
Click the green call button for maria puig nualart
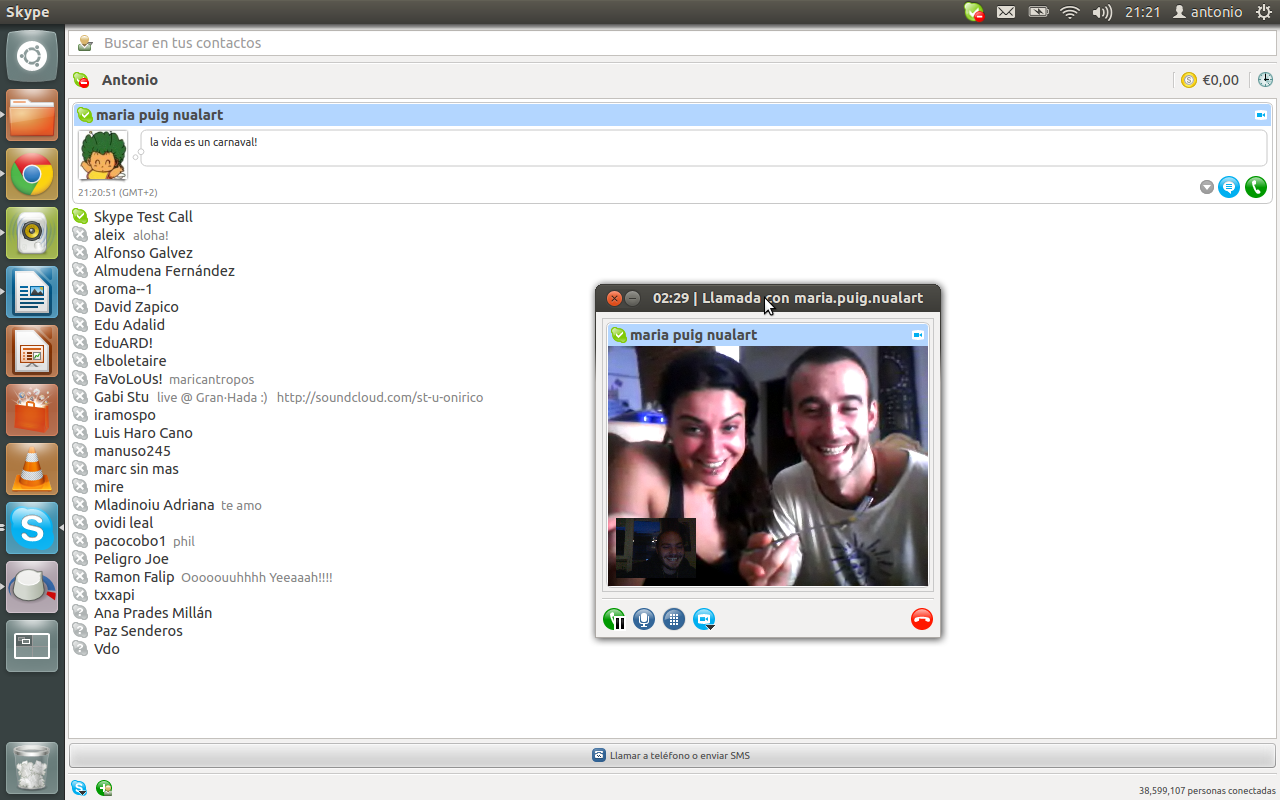coord(1255,187)
